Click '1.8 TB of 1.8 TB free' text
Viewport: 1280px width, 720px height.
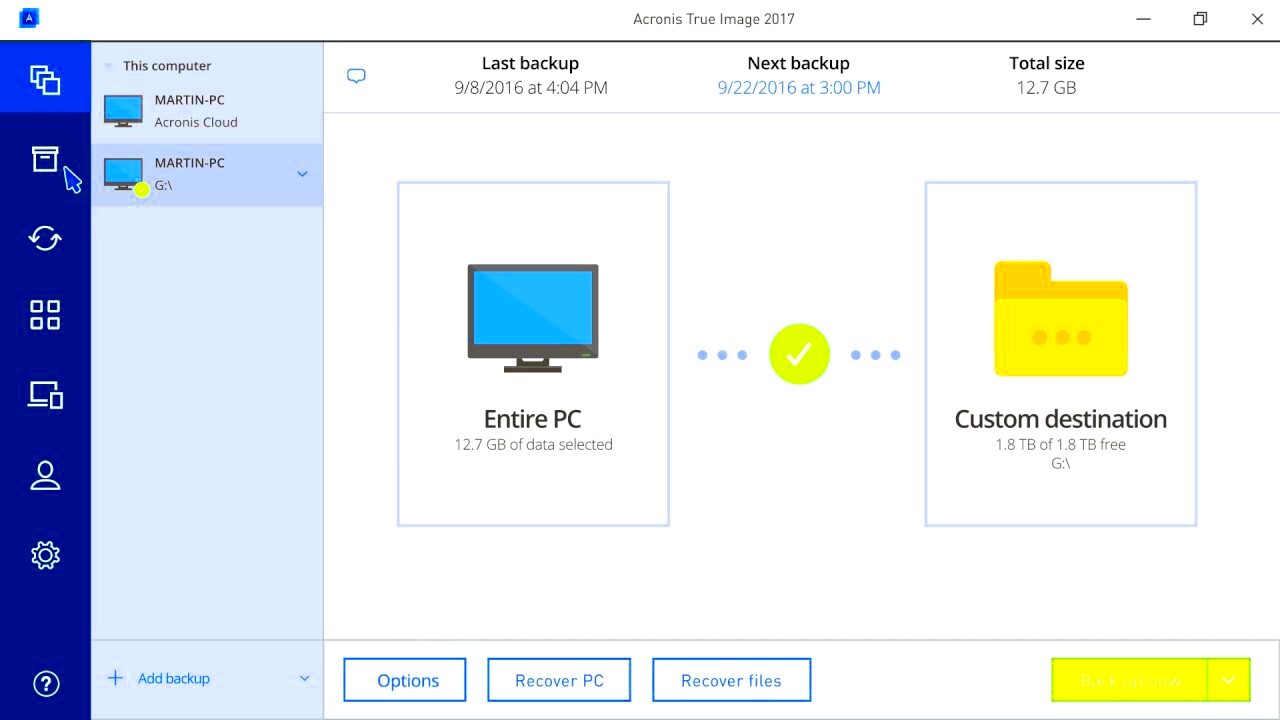(1061, 444)
